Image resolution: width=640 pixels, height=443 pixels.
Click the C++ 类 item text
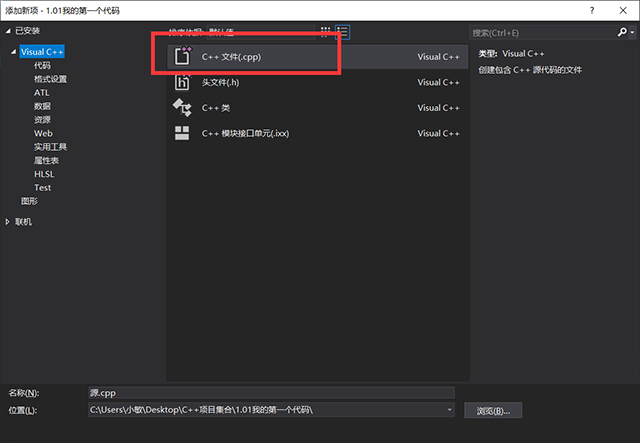[x=216, y=108]
